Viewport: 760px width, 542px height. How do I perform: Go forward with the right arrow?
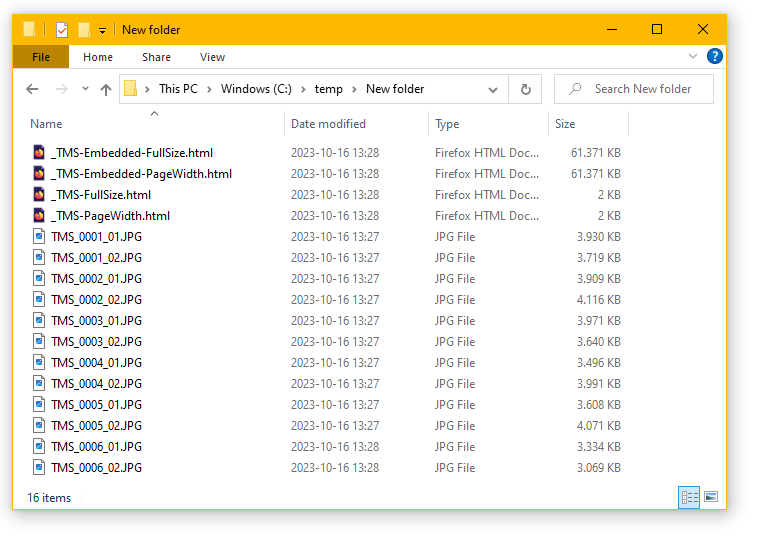point(62,89)
